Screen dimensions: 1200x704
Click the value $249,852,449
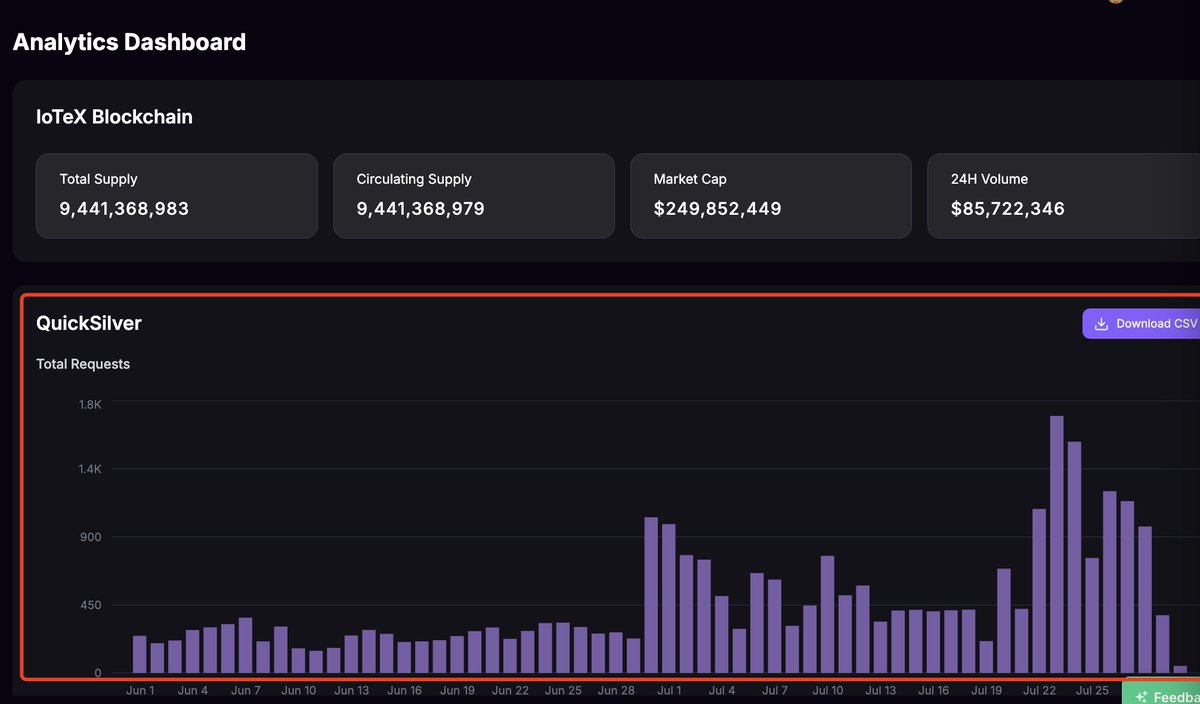point(718,209)
